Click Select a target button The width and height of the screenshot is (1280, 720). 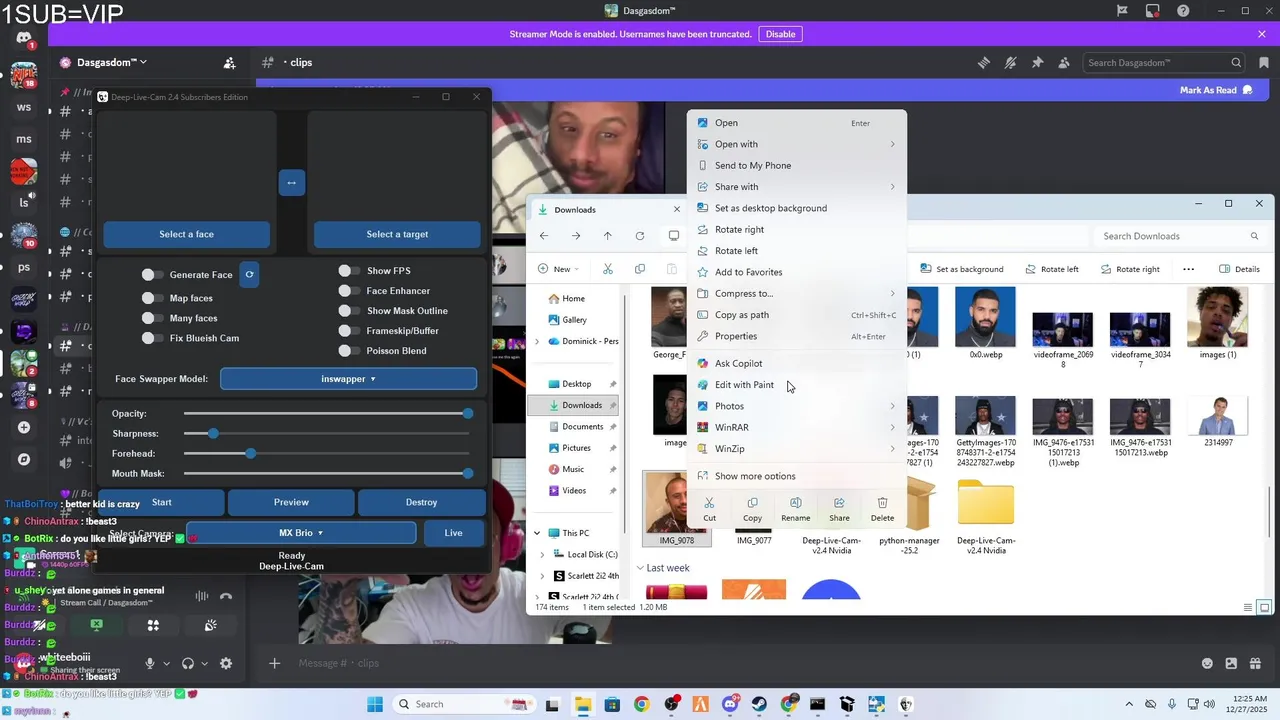click(x=397, y=234)
